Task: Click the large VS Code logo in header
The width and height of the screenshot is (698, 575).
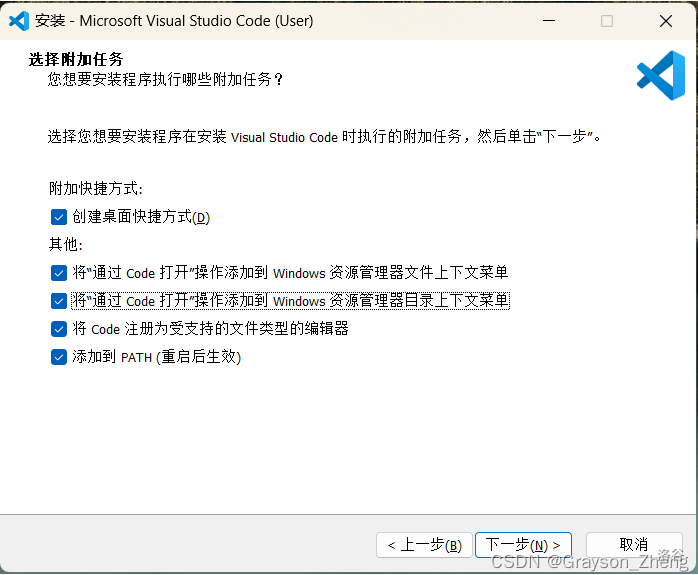Action: 661,75
